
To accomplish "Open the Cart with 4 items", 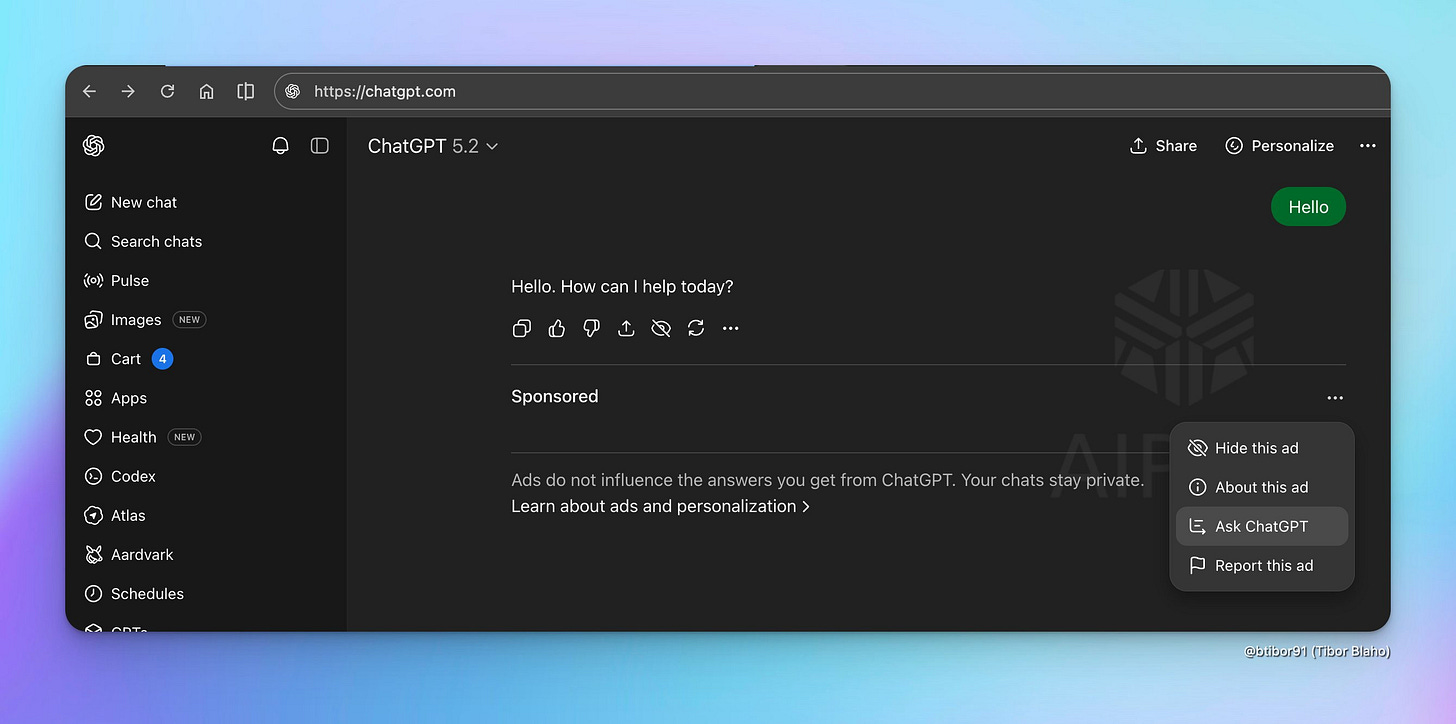I will 128,359.
